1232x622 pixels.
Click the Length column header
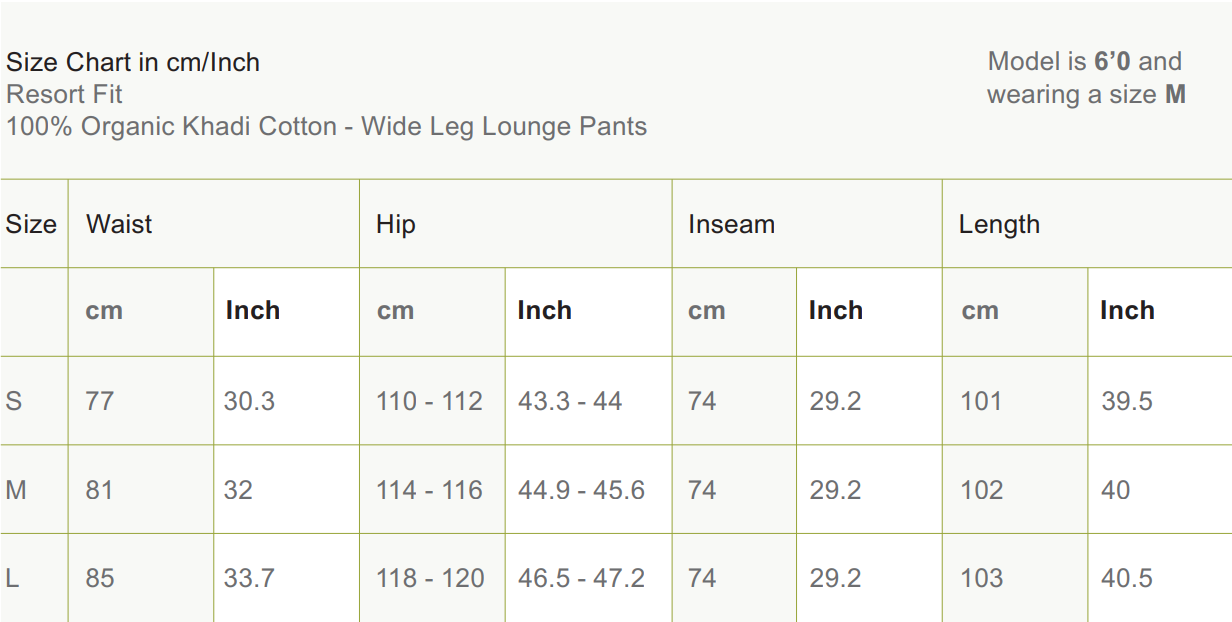tap(999, 224)
